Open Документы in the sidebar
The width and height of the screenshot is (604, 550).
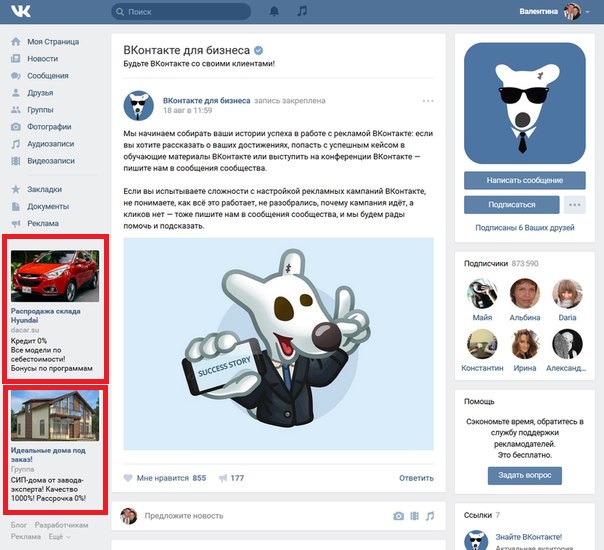coord(48,206)
